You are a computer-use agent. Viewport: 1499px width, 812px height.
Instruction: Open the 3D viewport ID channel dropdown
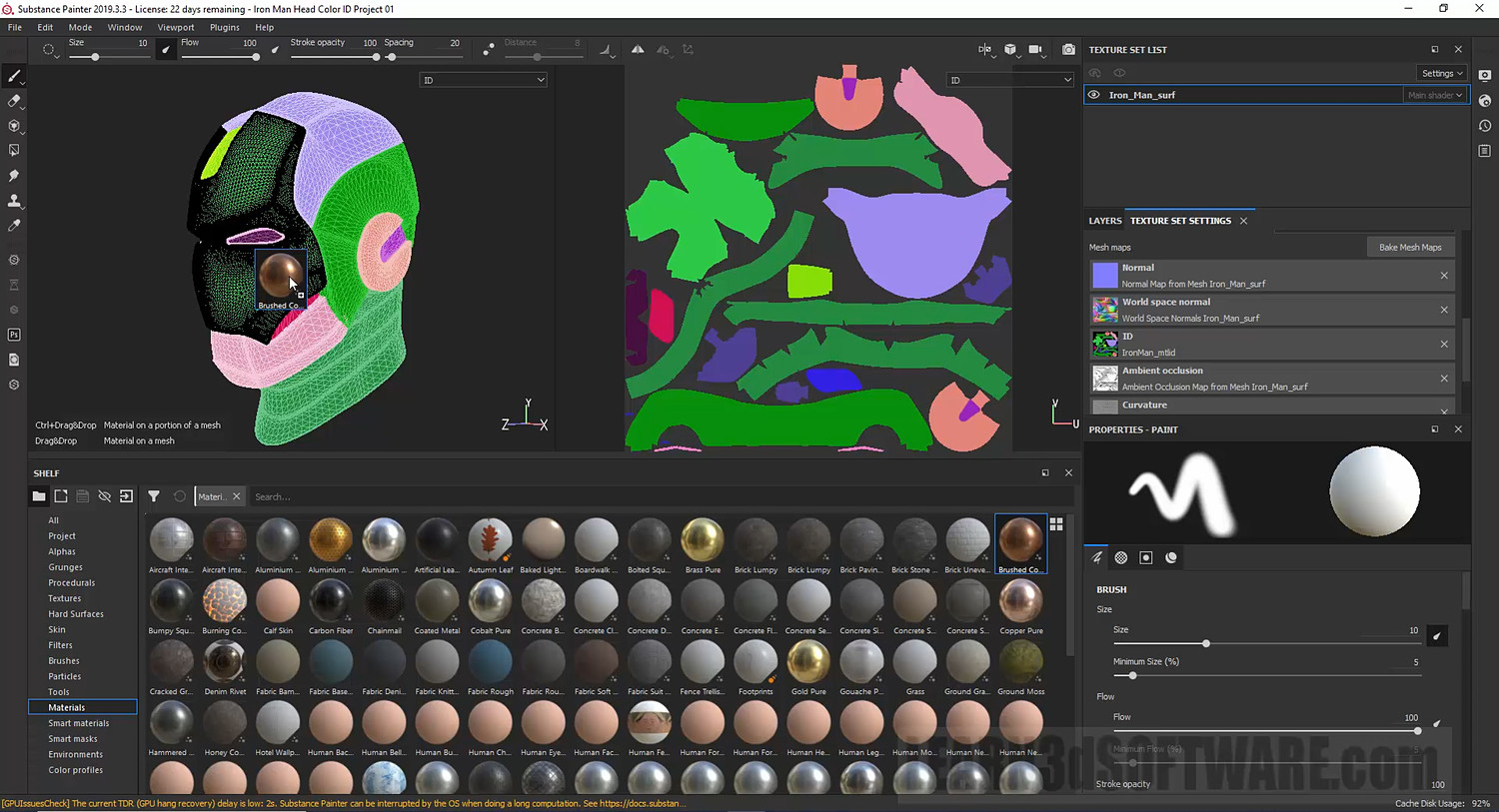483,80
